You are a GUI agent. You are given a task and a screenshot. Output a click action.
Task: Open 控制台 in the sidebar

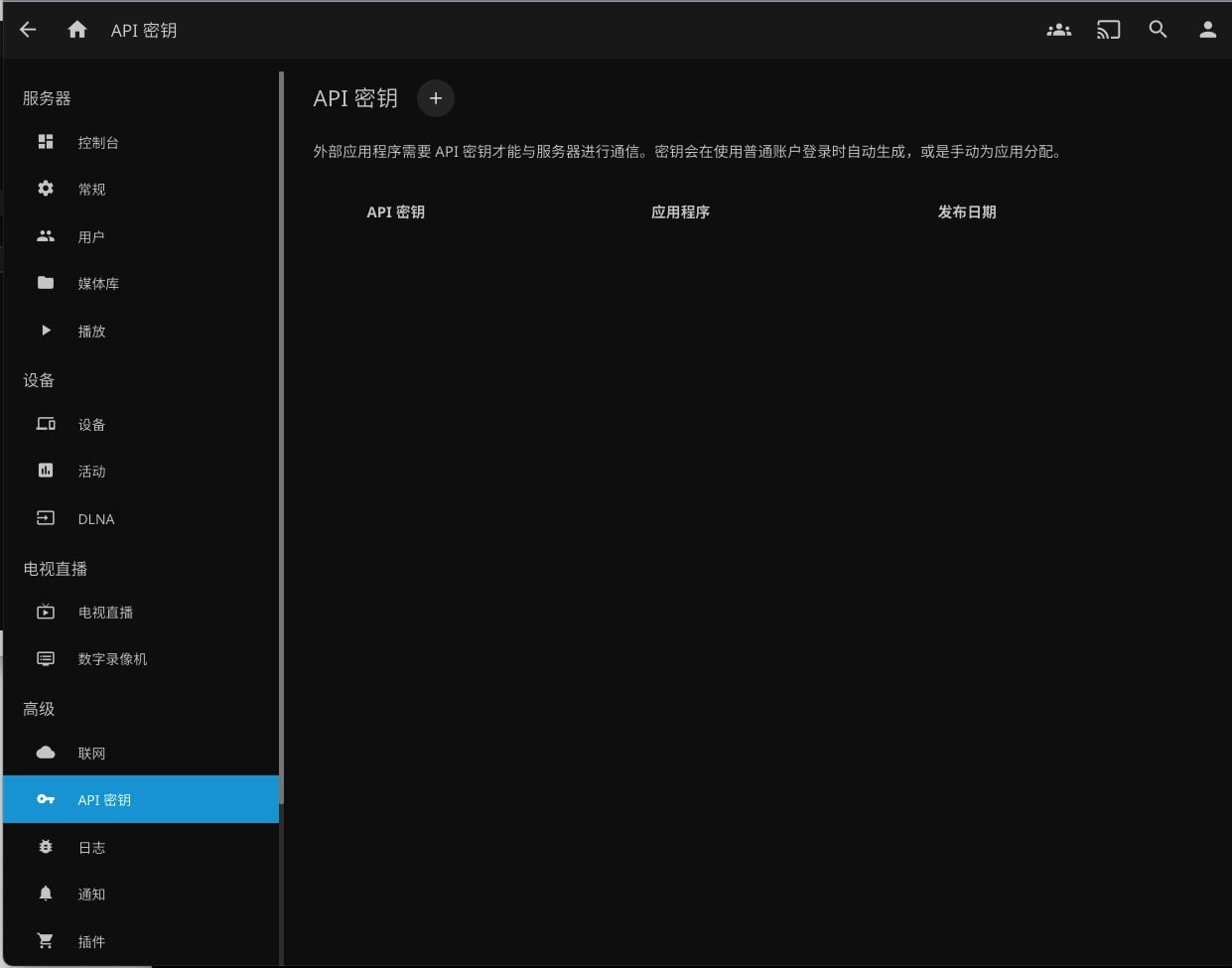coord(141,142)
